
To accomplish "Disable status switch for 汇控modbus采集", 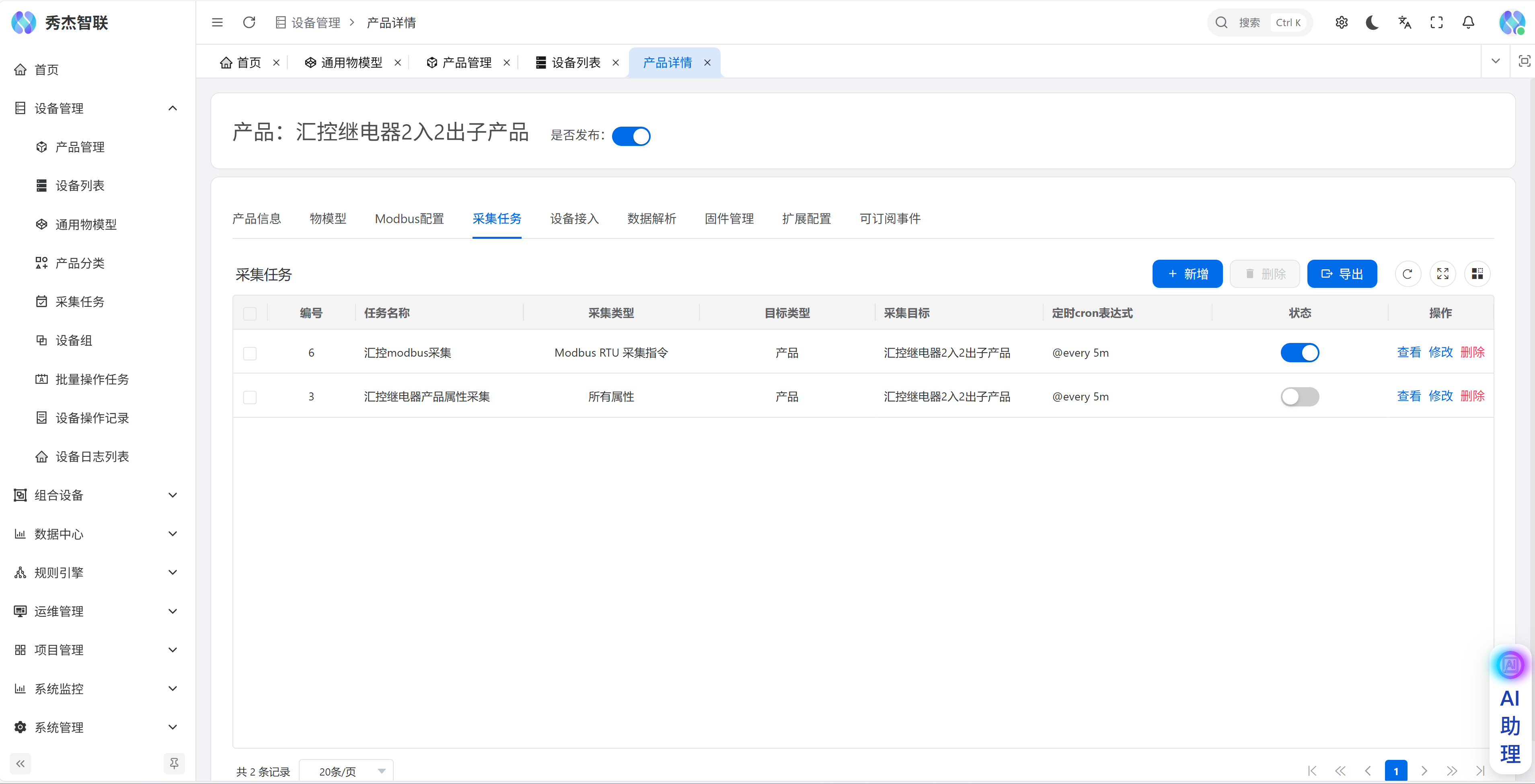I will pos(1300,353).
